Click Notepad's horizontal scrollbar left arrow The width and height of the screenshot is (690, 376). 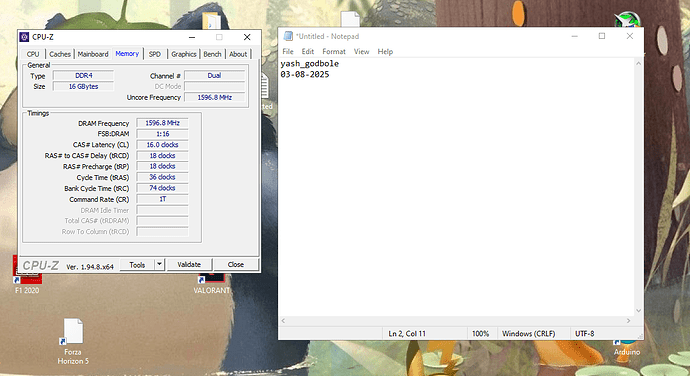(283, 321)
